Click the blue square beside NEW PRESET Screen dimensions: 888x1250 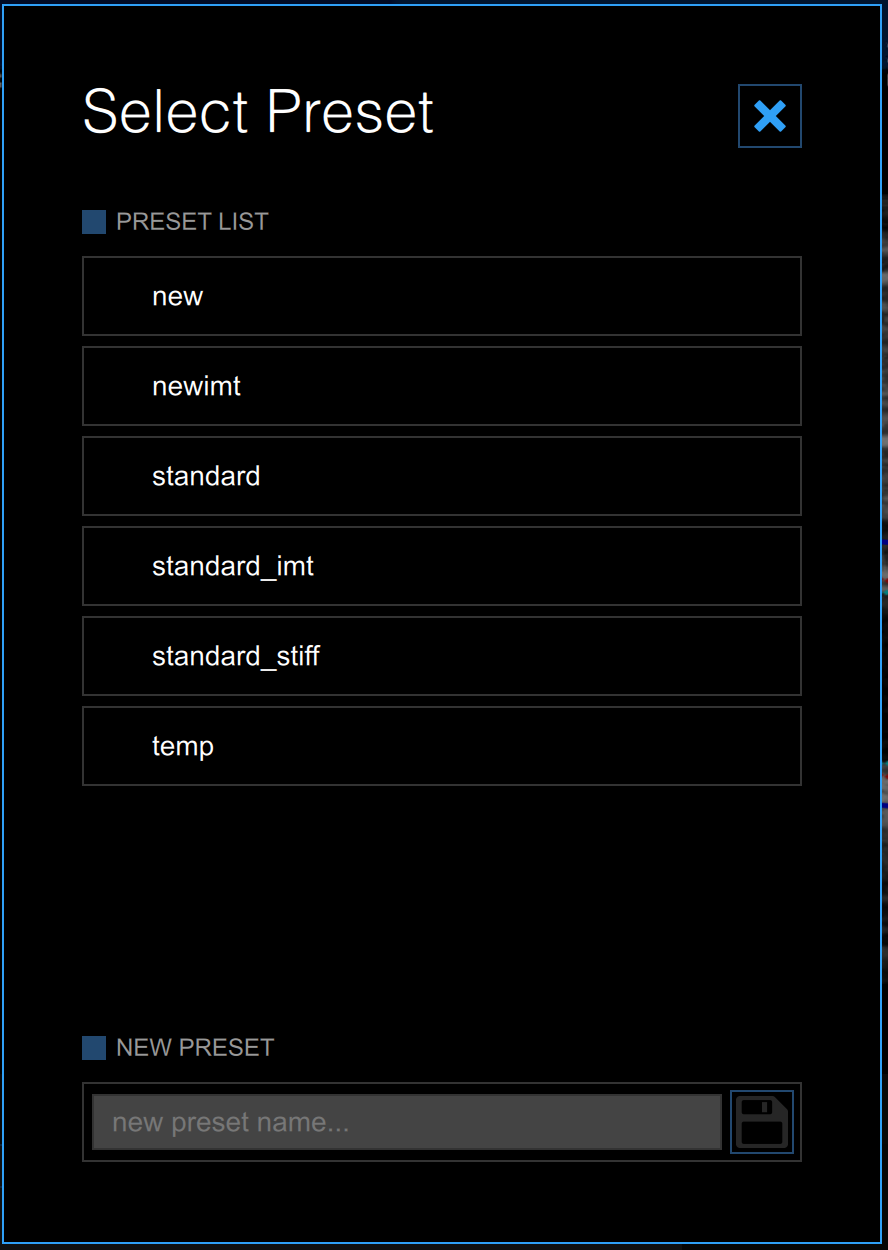(x=94, y=1048)
